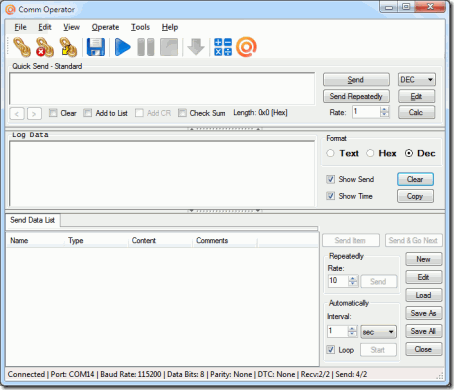This screenshot has width=454, height=390.
Task: Click the Automatically Start button
Action: tap(378, 350)
